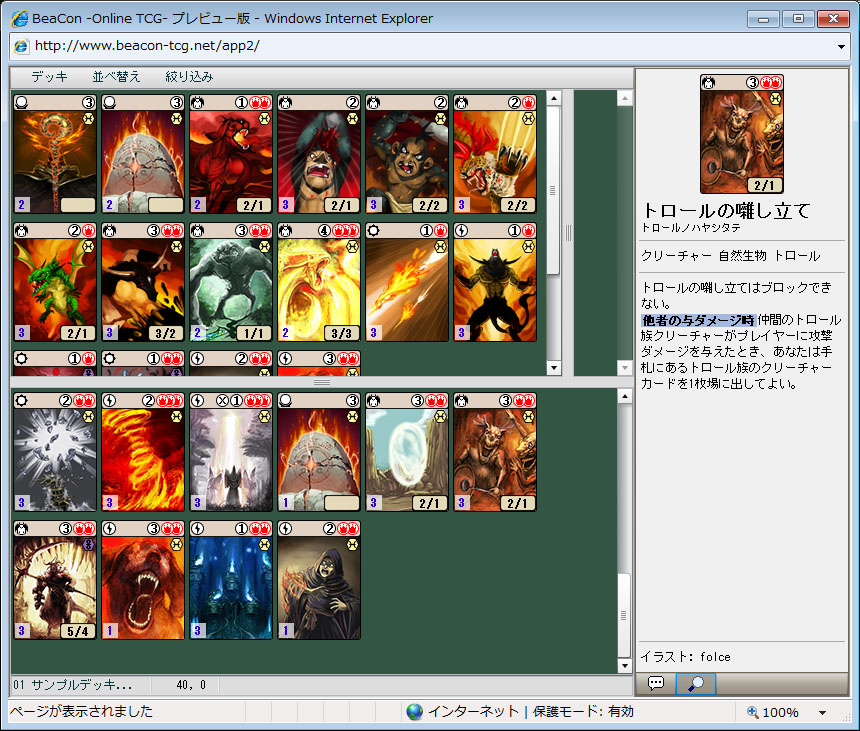Choose the roaring beast mouth deck card
The image size is (860, 731).
click(x=143, y=580)
